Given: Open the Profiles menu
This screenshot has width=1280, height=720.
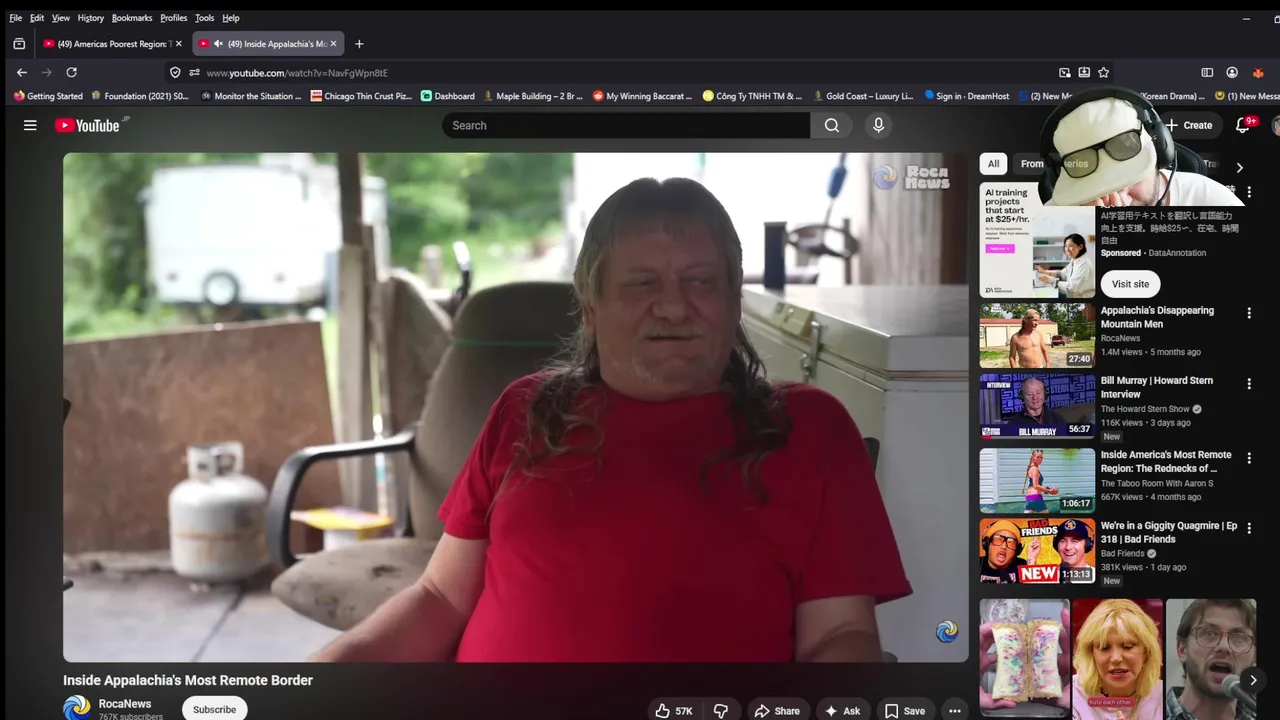Looking at the screenshot, I should point(173,18).
